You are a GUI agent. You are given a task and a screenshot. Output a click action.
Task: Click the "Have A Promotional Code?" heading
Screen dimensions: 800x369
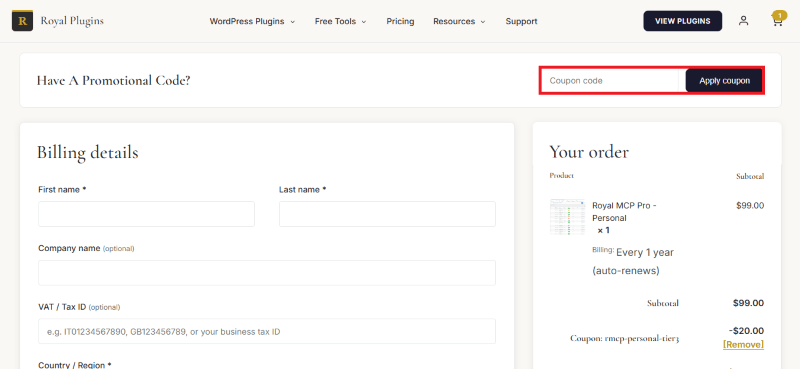(113, 81)
